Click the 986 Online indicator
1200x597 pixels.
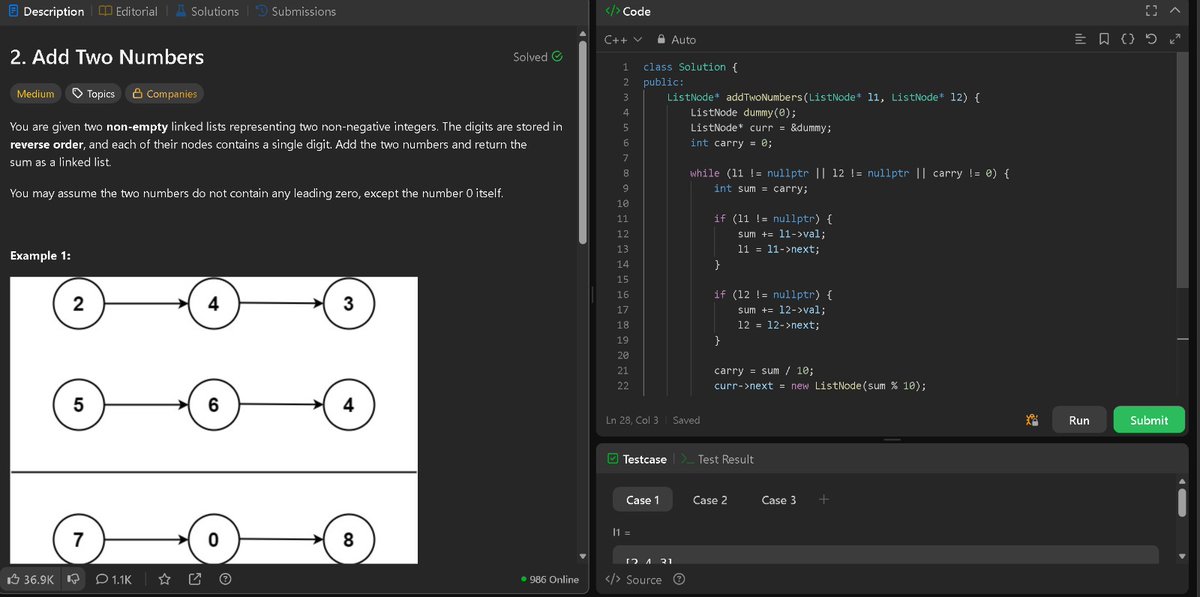coord(550,579)
